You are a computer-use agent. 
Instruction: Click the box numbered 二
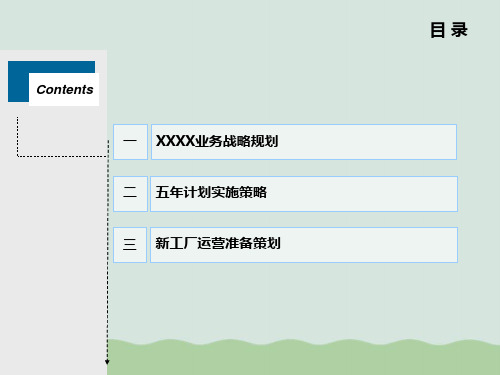point(130,194)
